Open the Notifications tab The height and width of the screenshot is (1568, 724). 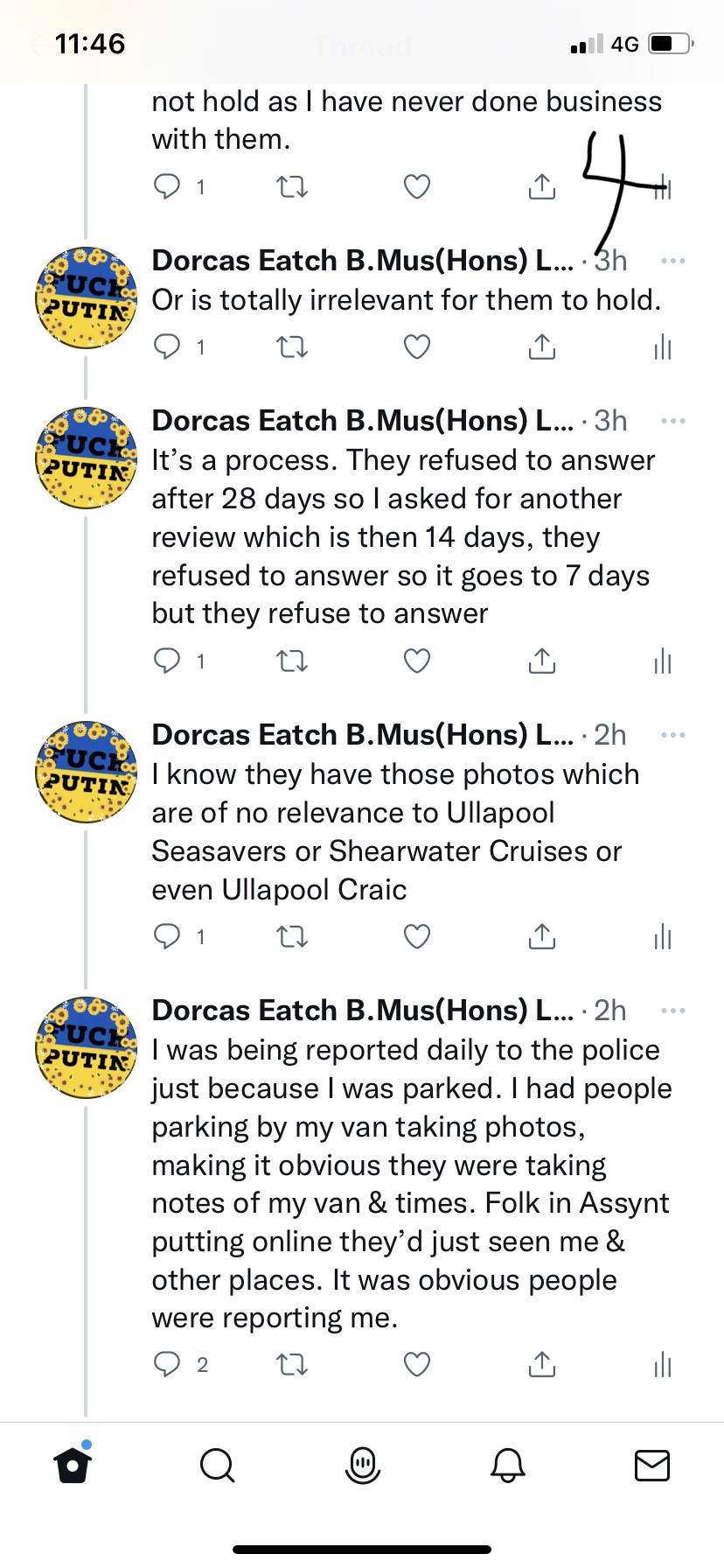507,1465
